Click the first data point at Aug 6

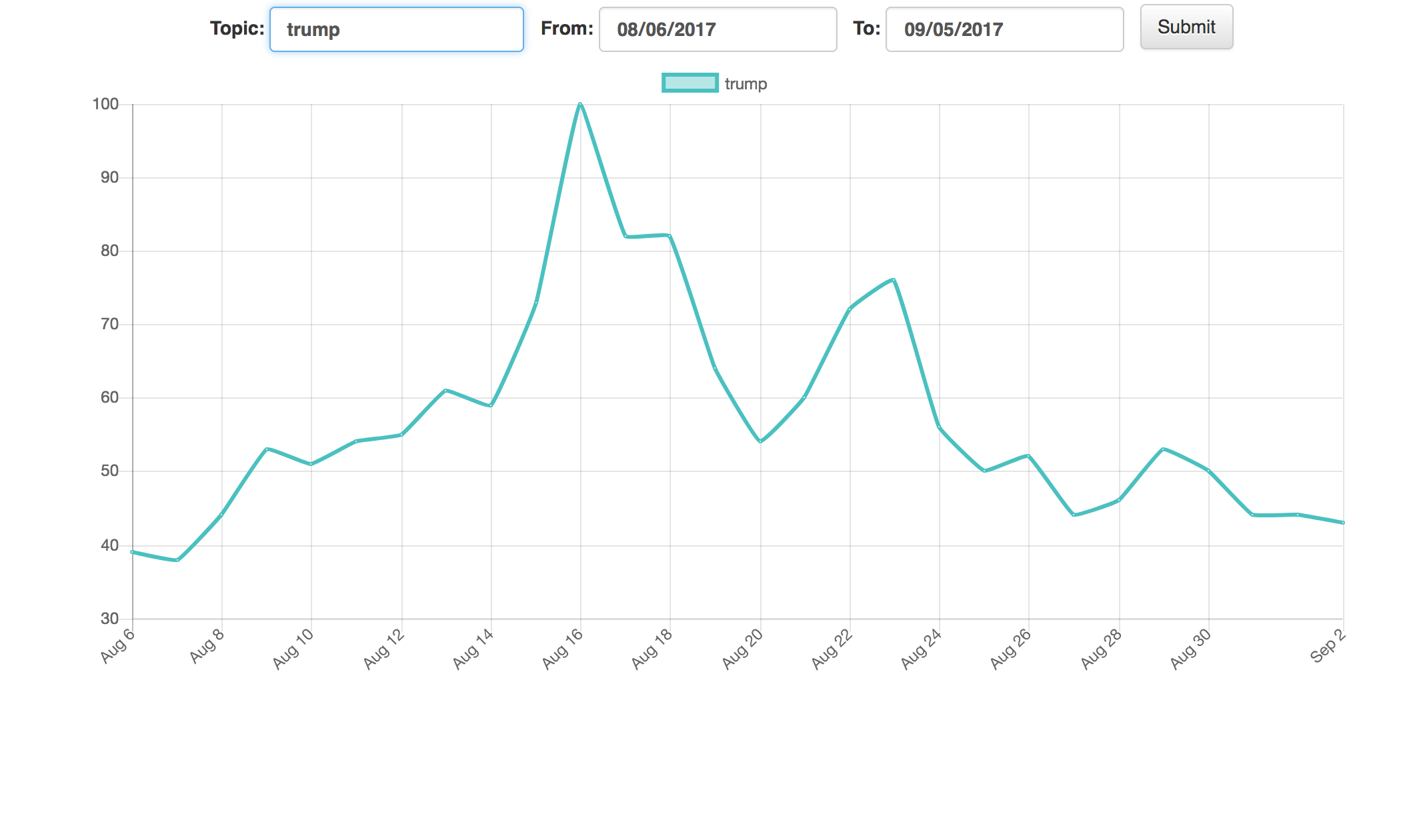coord(133,552)
